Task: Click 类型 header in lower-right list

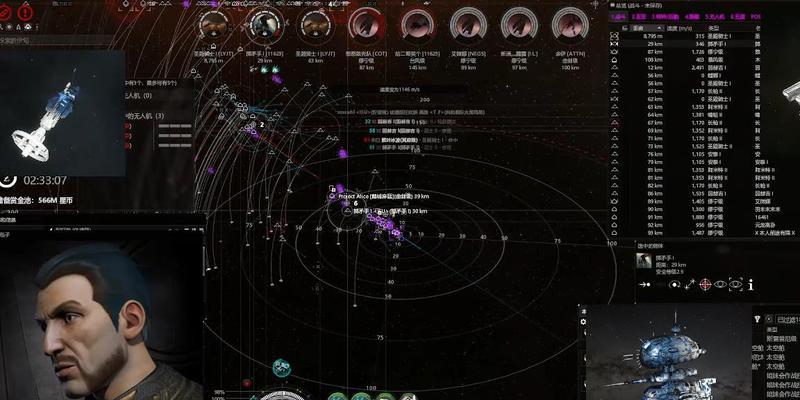Action: (772, 330)
